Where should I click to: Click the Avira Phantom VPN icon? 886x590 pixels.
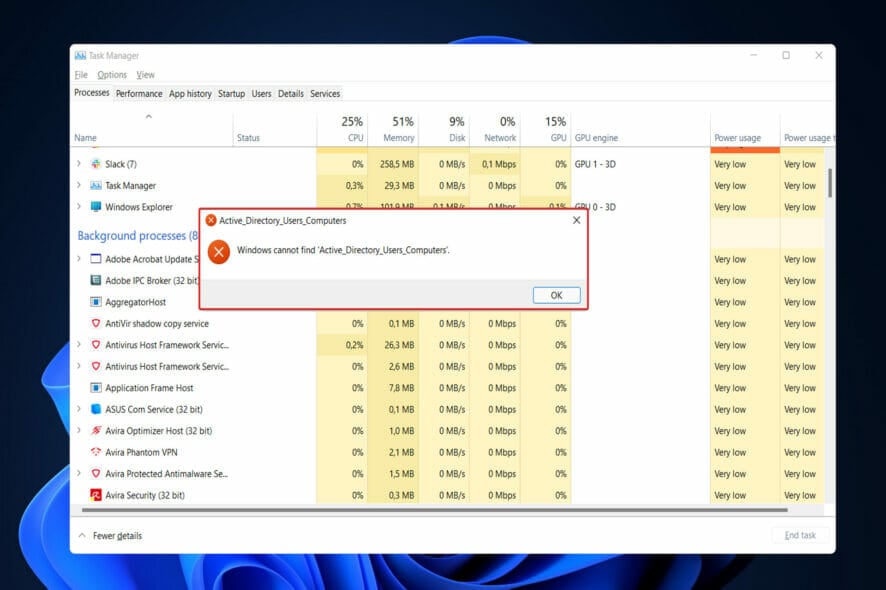[95, 452]
